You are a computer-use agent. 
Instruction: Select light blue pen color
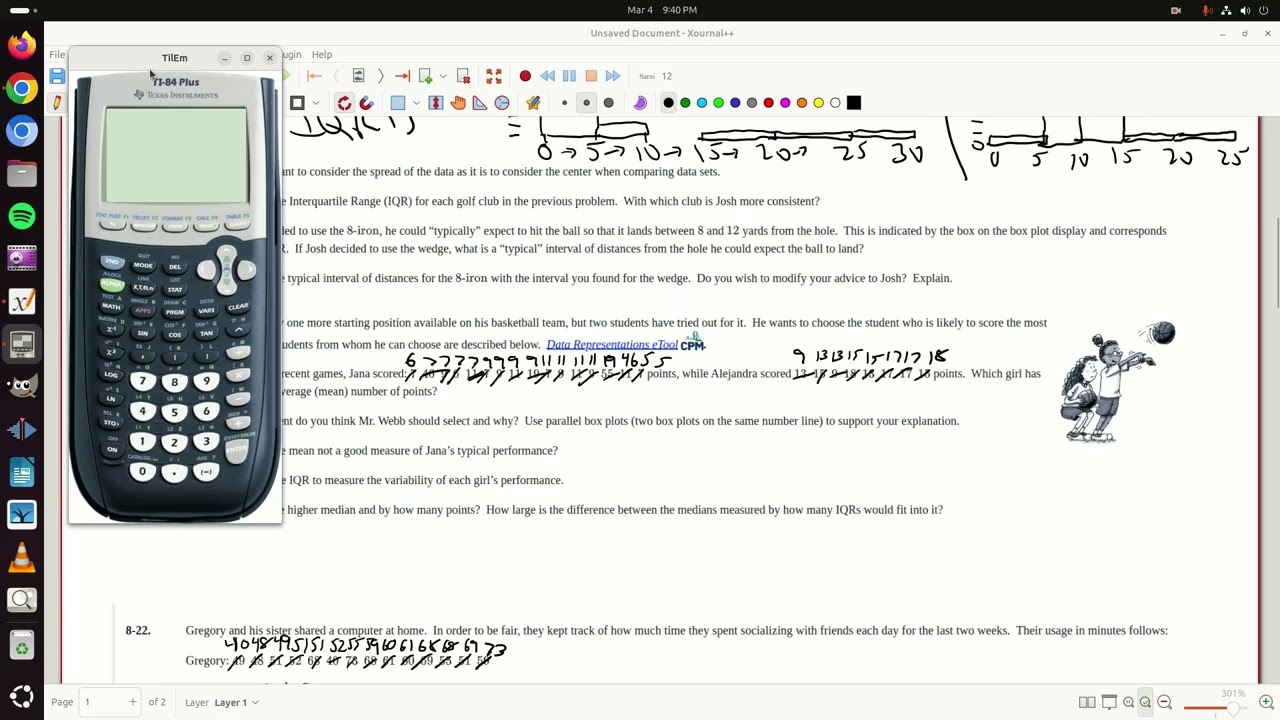[x=702, y=103]
